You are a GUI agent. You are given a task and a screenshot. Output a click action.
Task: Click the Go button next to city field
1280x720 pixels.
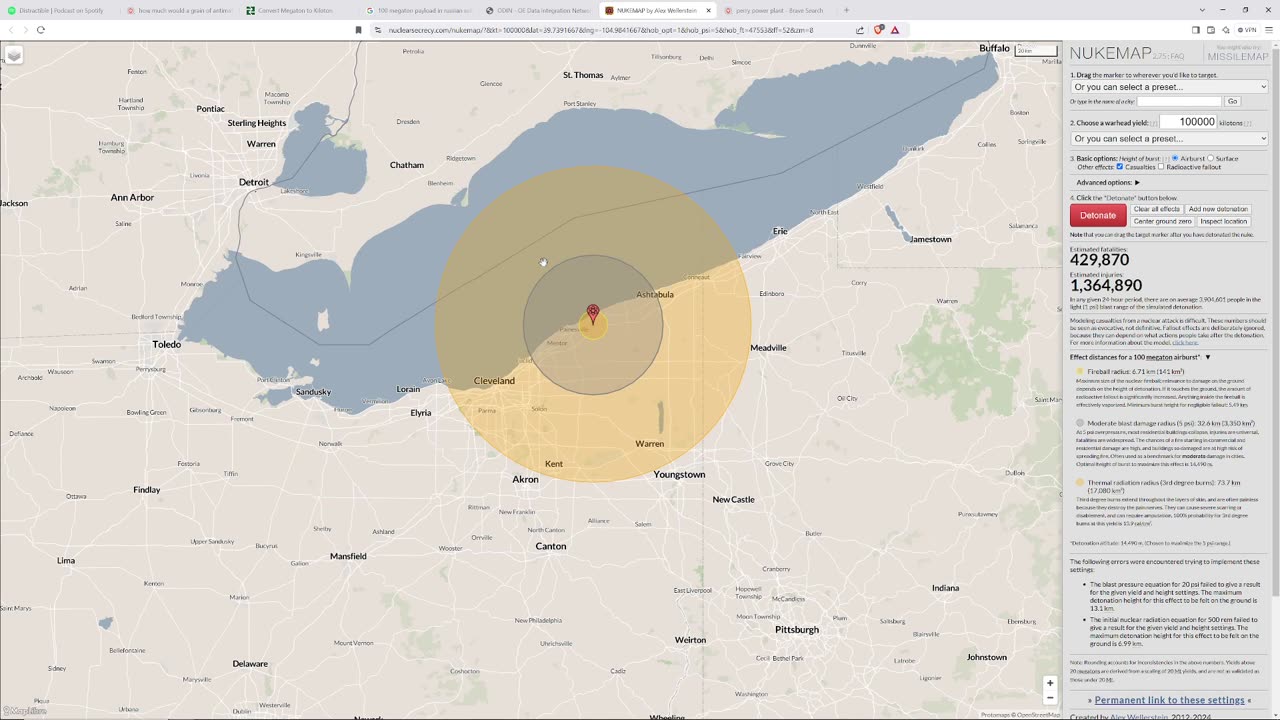[x=1232, y=101]
